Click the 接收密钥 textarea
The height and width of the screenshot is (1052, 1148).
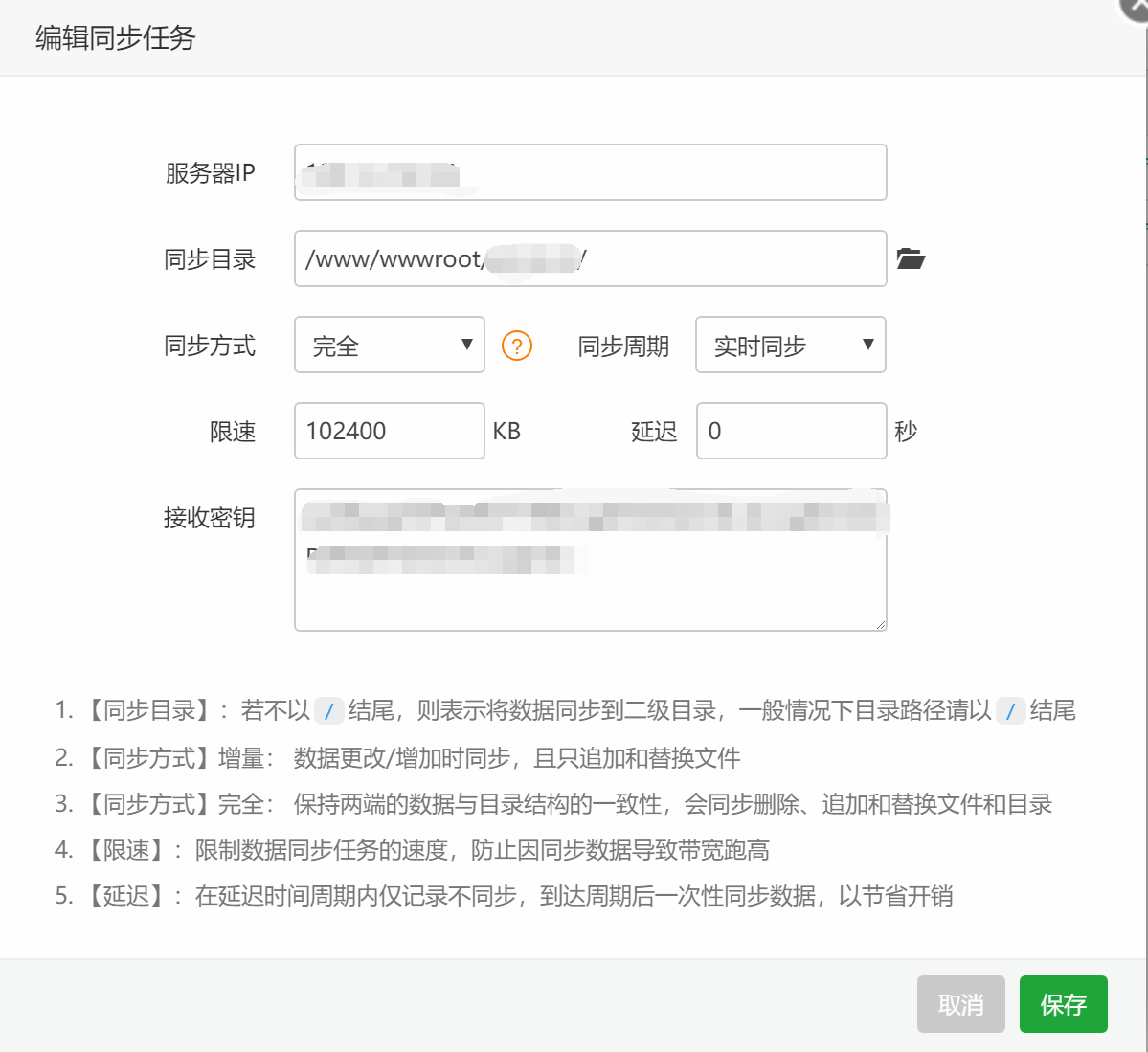pos(590,559)
